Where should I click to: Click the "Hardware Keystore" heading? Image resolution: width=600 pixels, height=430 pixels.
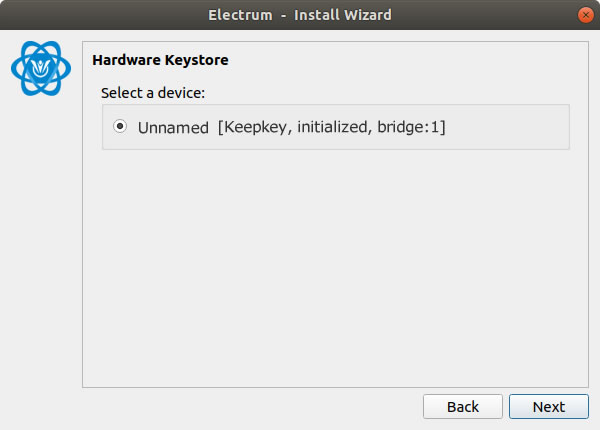(x=160, y=60)
